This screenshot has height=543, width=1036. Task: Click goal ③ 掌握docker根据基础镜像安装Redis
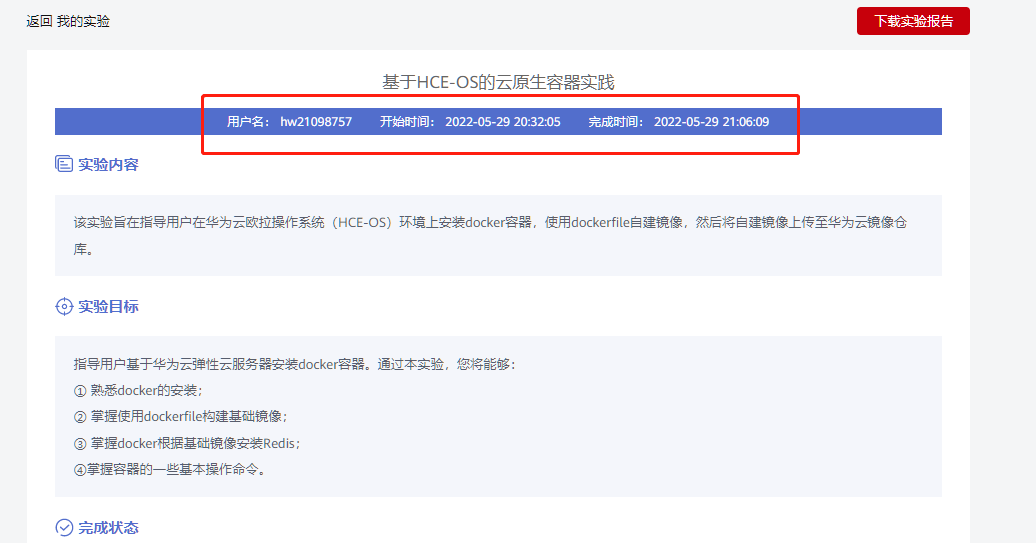pyautogui.click(x=187, y=443)
